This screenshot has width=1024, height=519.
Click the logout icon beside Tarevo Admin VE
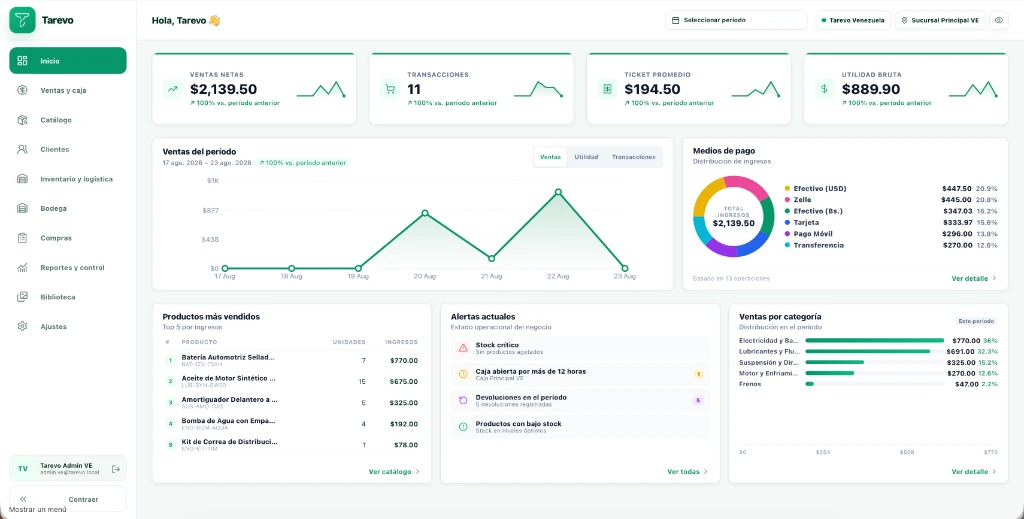coord(116,469)
